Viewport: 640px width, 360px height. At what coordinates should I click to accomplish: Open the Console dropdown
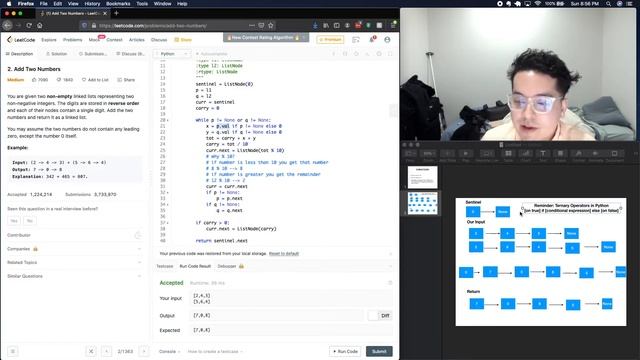point(169,351)
